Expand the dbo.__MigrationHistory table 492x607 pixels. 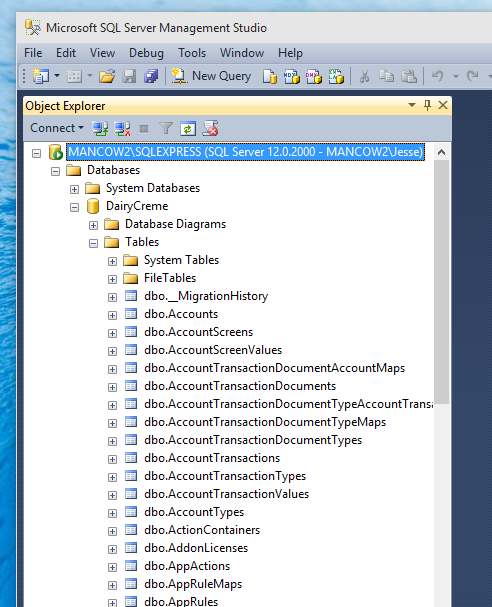(112, 297)
